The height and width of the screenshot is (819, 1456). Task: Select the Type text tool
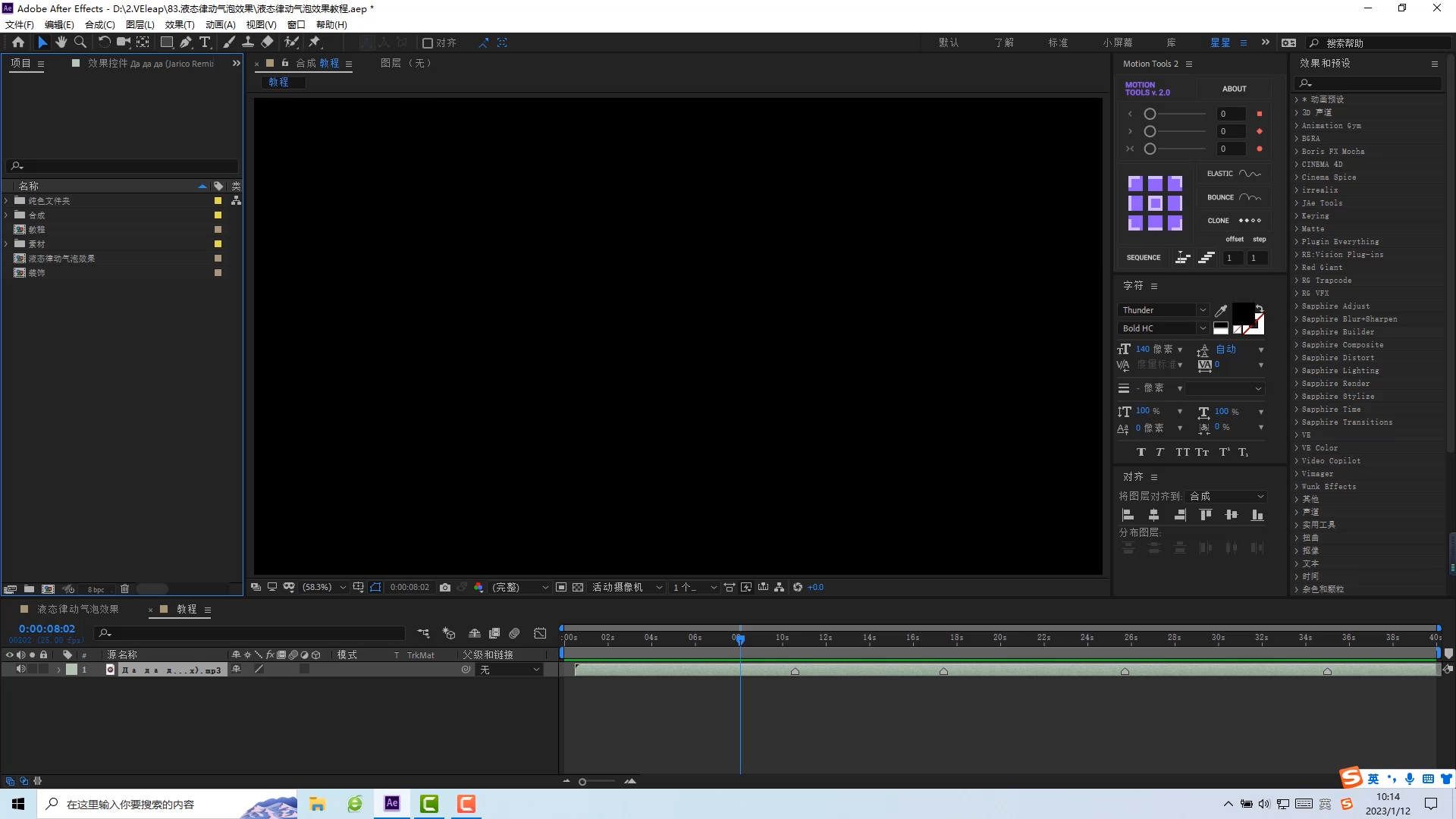pos(205,42)
